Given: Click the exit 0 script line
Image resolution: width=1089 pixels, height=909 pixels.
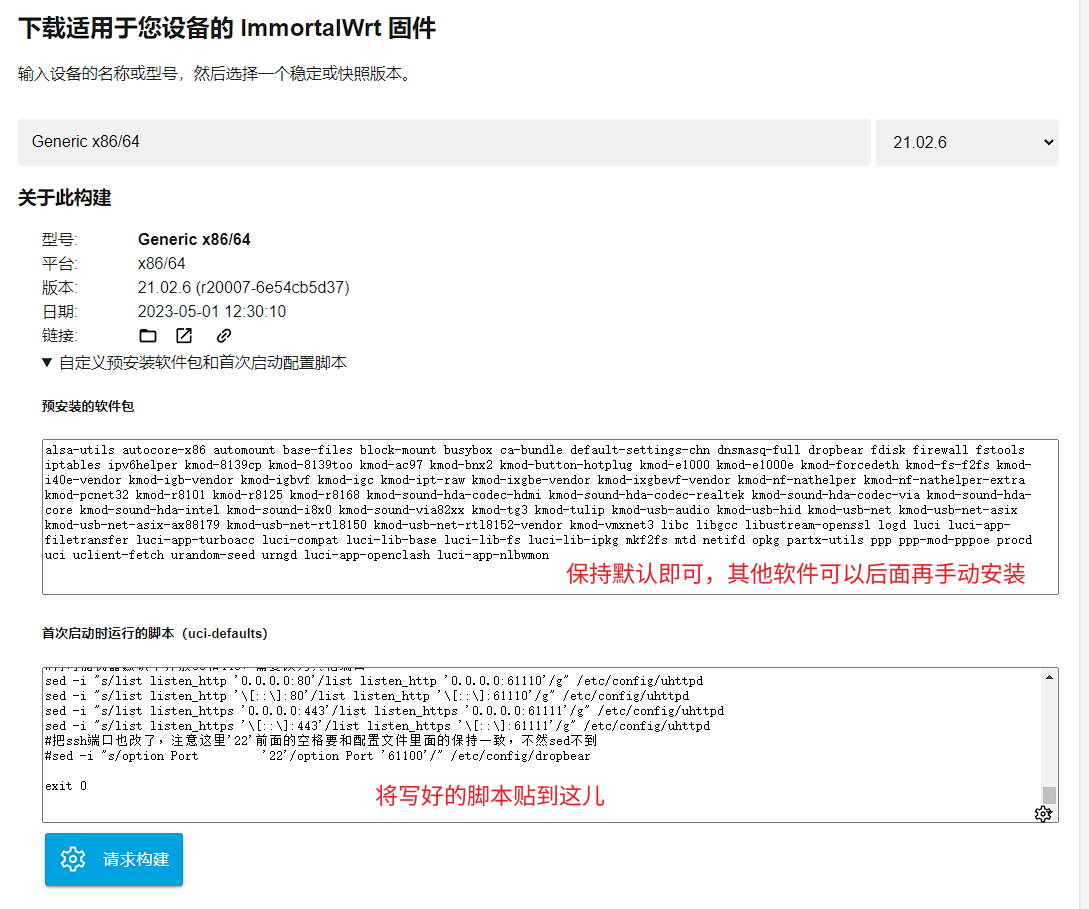Looking at the screenshot, I should tap(66, 786).
